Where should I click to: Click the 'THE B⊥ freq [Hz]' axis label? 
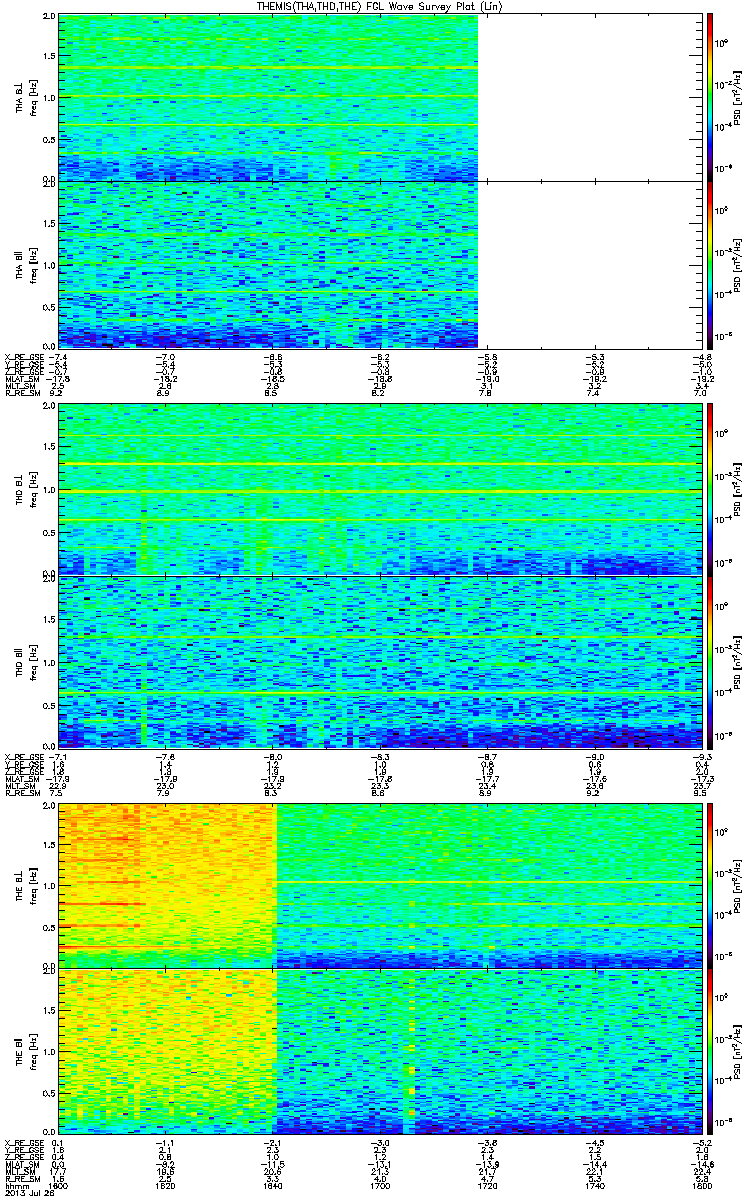coord(25,886)
